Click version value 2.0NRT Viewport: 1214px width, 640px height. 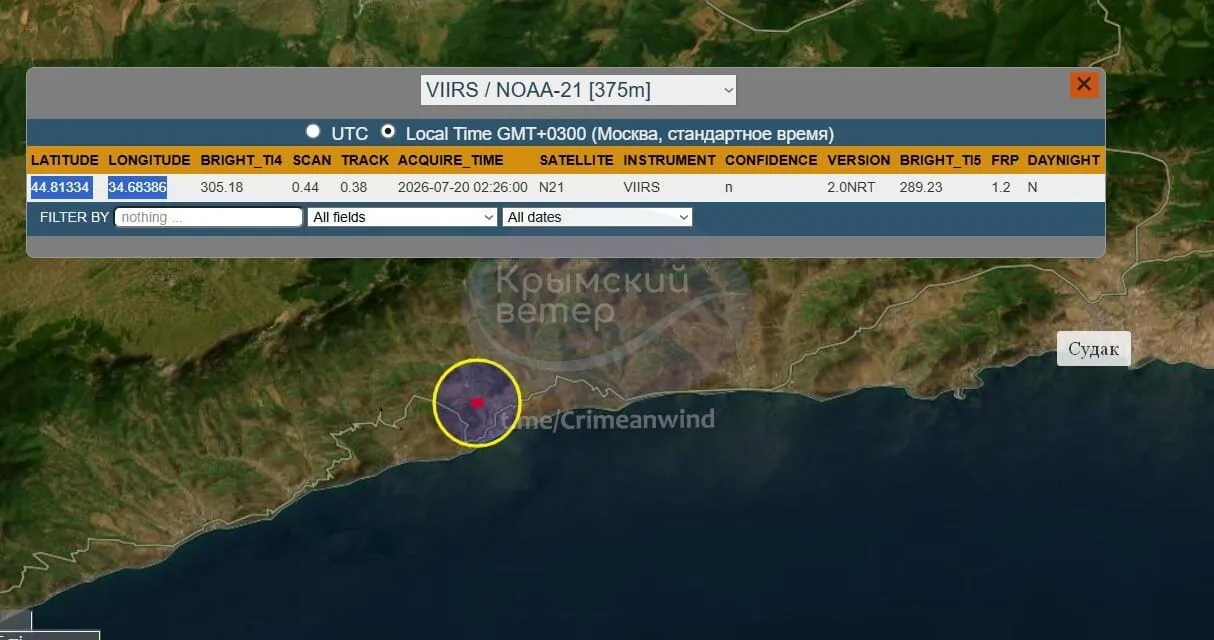(850, 187)
